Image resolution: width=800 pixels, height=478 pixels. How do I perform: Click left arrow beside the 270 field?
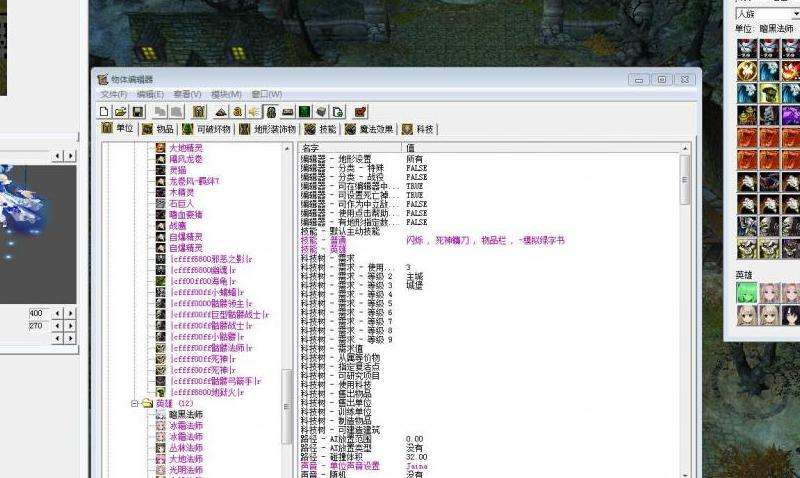coord(58,325)
